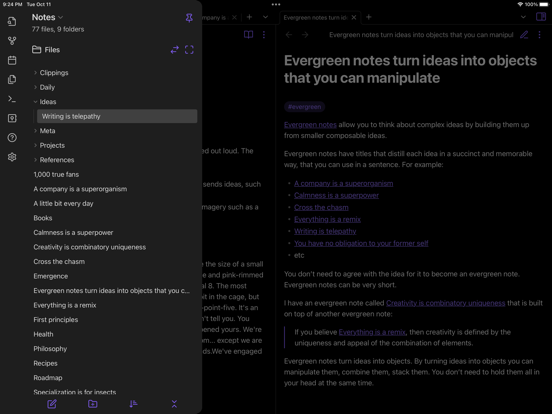Toggle the sidebar pin icon

(x=189, y=18)
